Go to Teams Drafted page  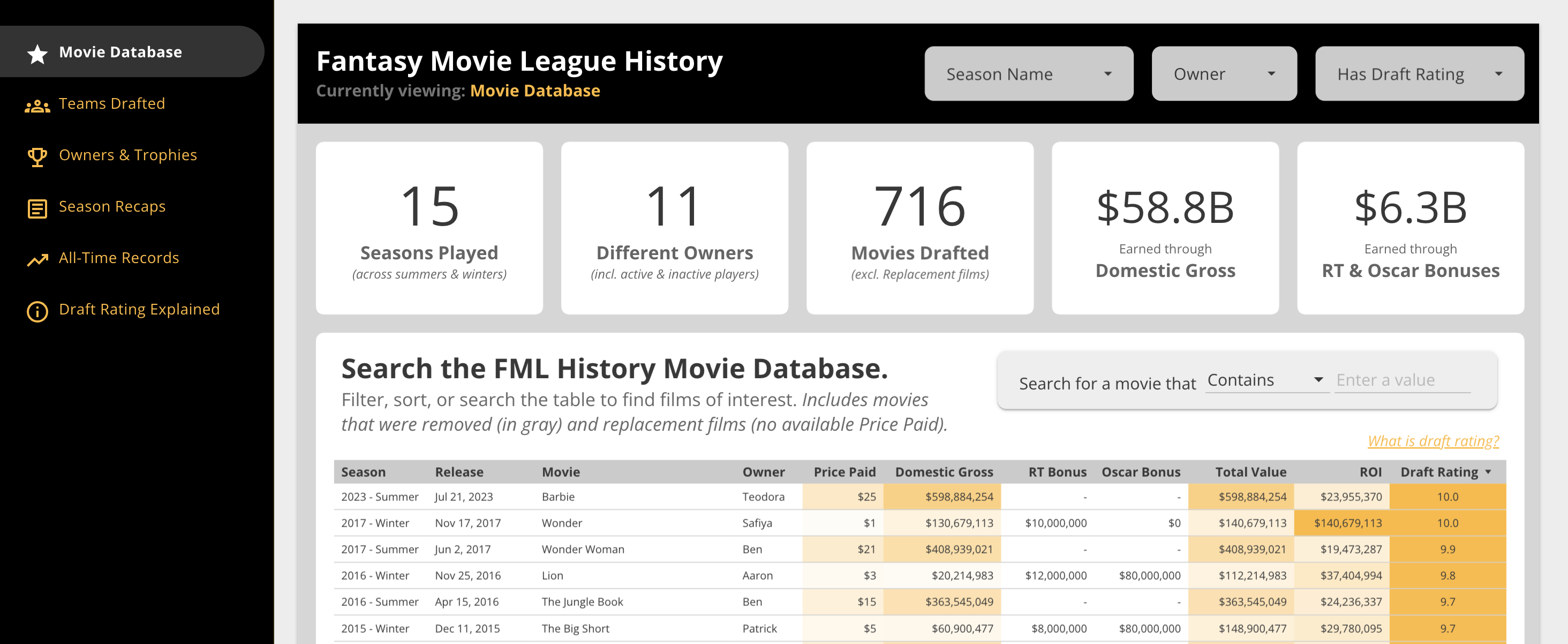click(x=111, y=103)
